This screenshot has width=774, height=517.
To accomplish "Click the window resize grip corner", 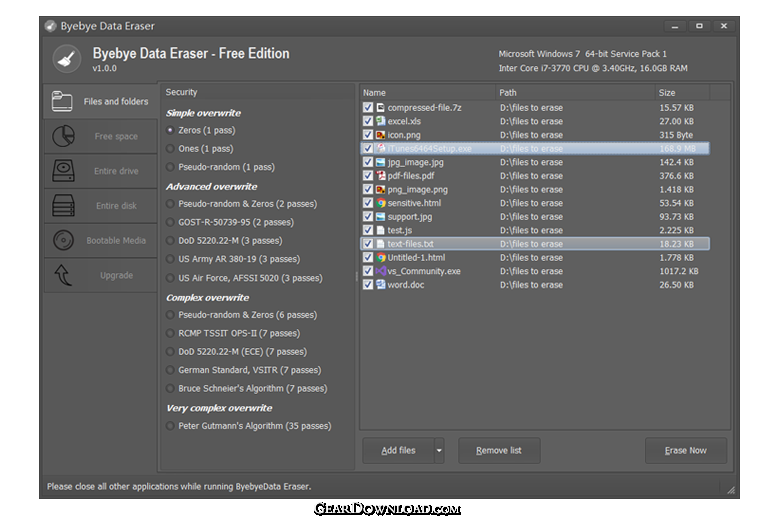I will [731, 490].
